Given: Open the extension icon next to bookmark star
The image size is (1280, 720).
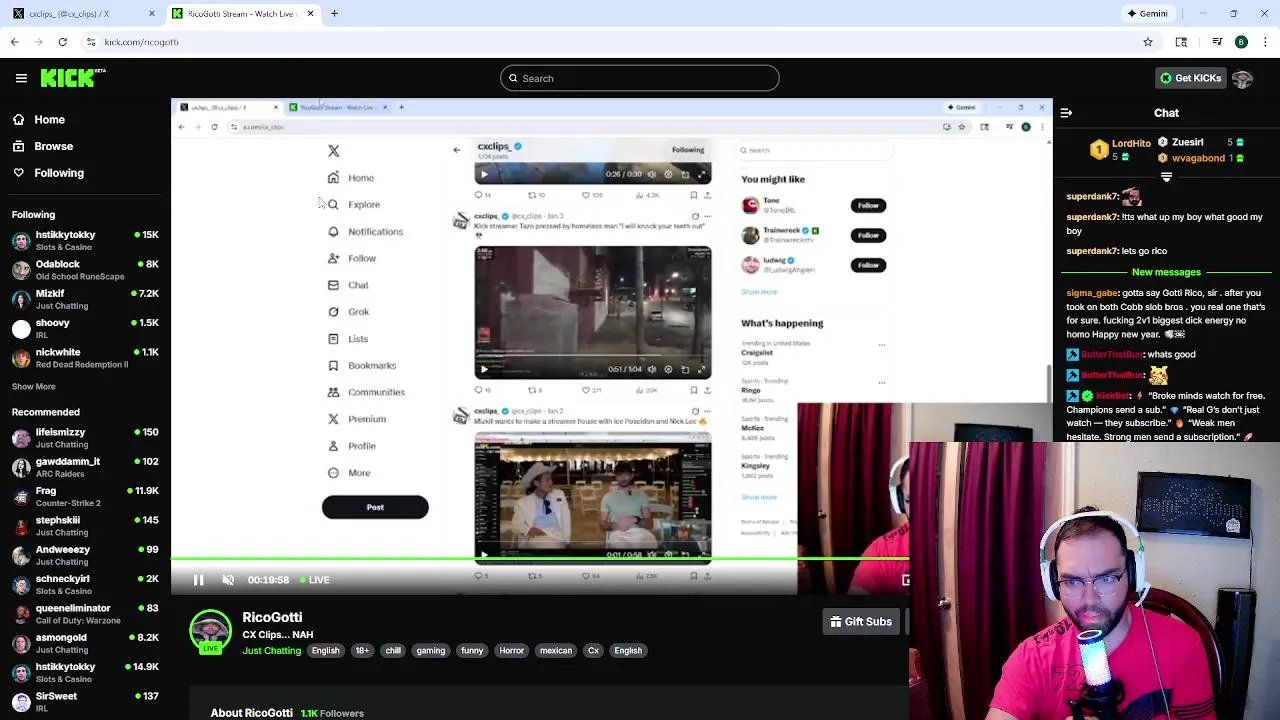Looking at the screenshot, I should point(1181,42).
